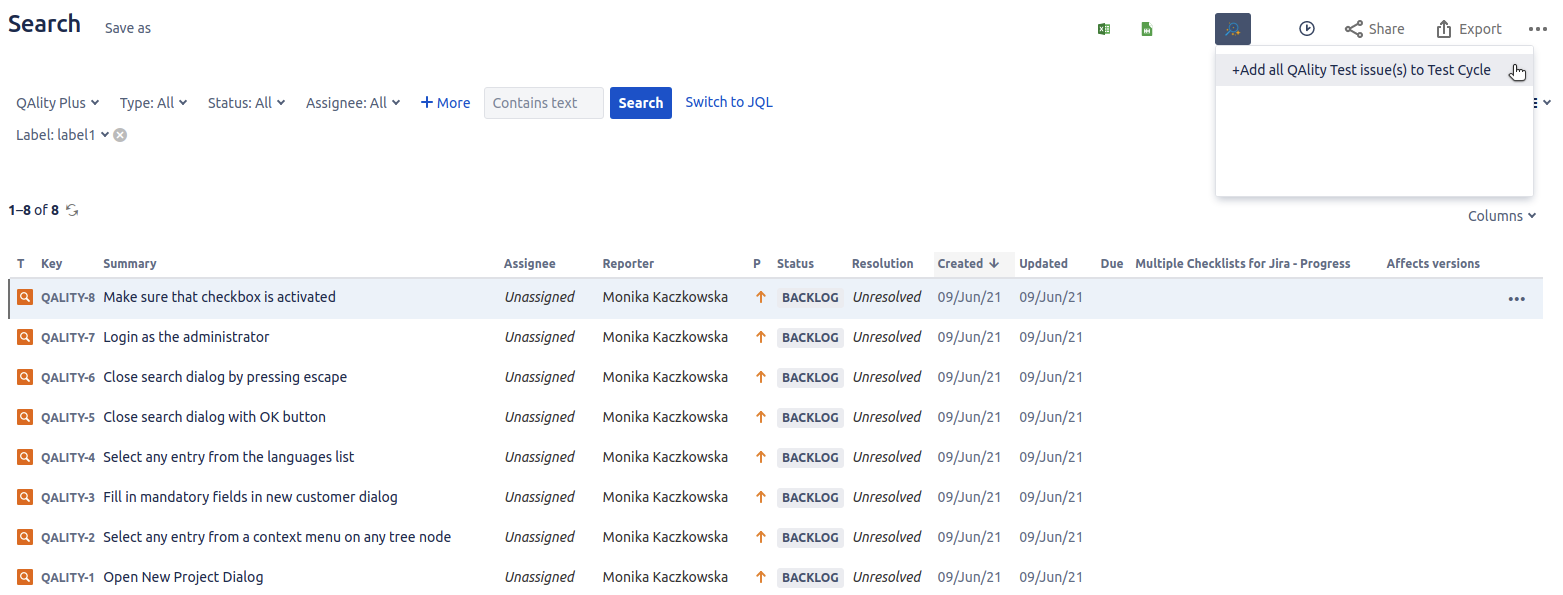Viewport: 1563px width, 595px height.
Task: Switch to JQL search mode
Action: tap(729, 102)
